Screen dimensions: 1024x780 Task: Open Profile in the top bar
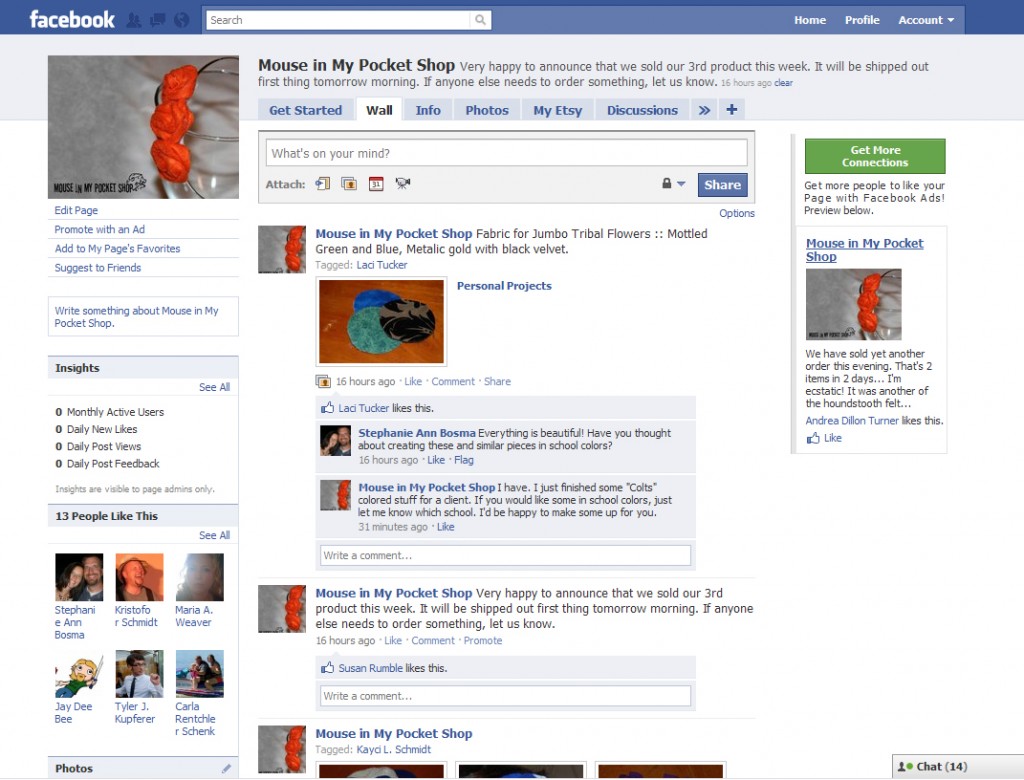tap(862, 20)
